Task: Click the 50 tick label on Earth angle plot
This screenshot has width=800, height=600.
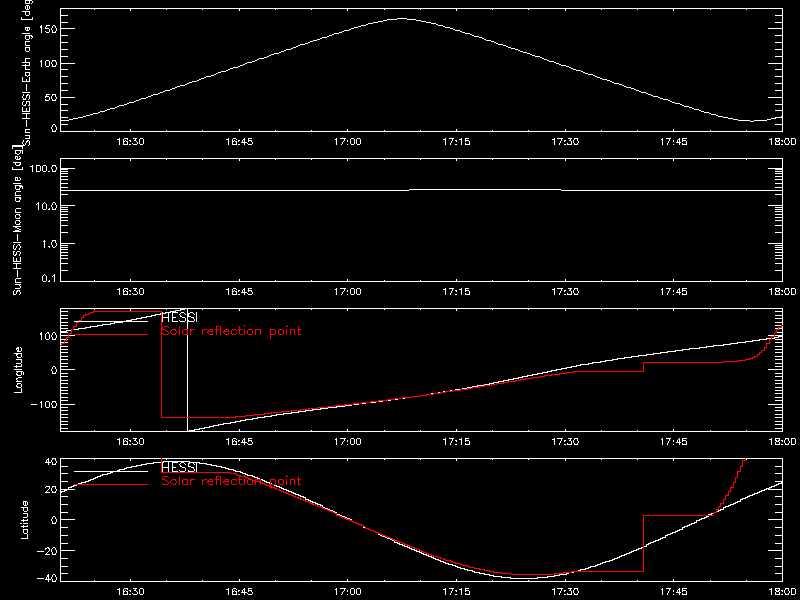Action: pos(49,97)
